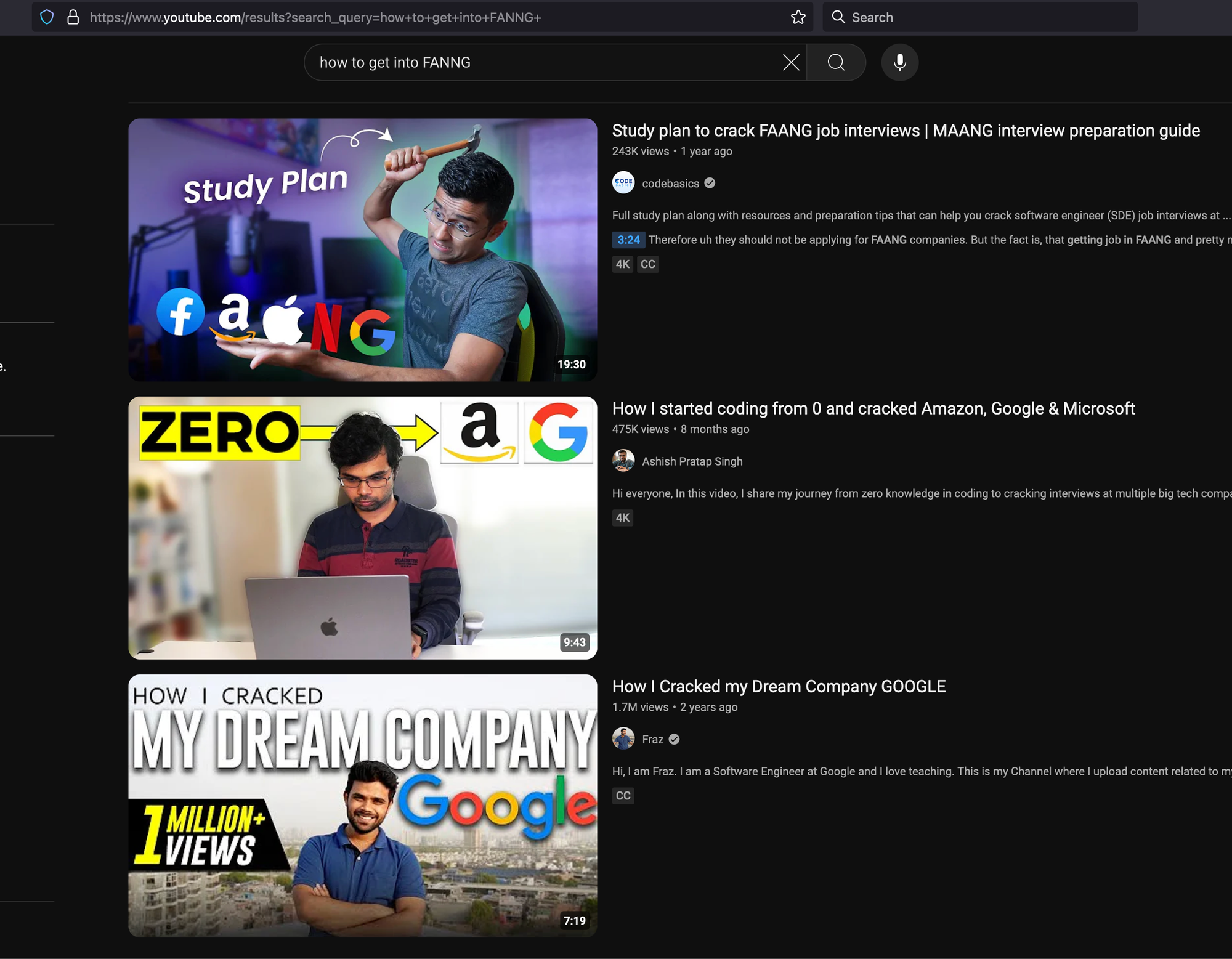
Task: Jump to 3:24 timestamp in first result
Action: pos(628,240)
